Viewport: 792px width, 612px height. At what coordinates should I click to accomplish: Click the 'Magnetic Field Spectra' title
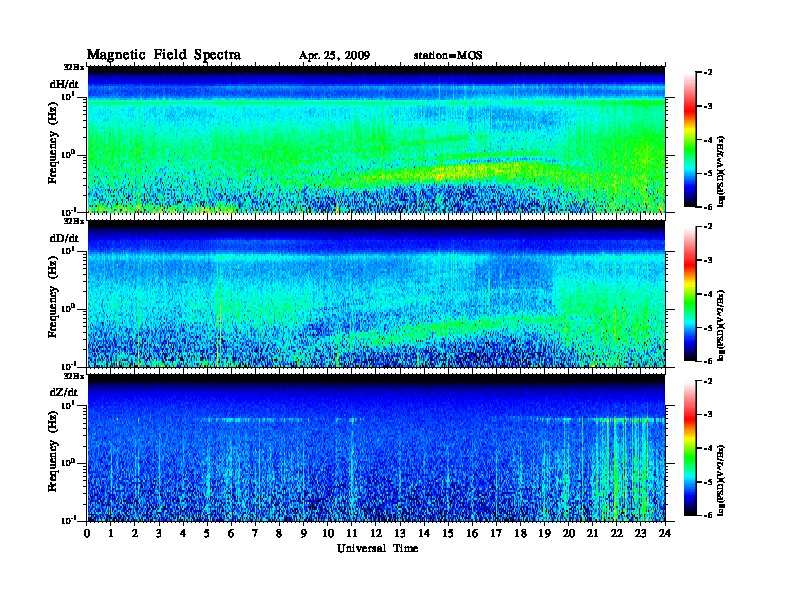(x=164, y=55)
